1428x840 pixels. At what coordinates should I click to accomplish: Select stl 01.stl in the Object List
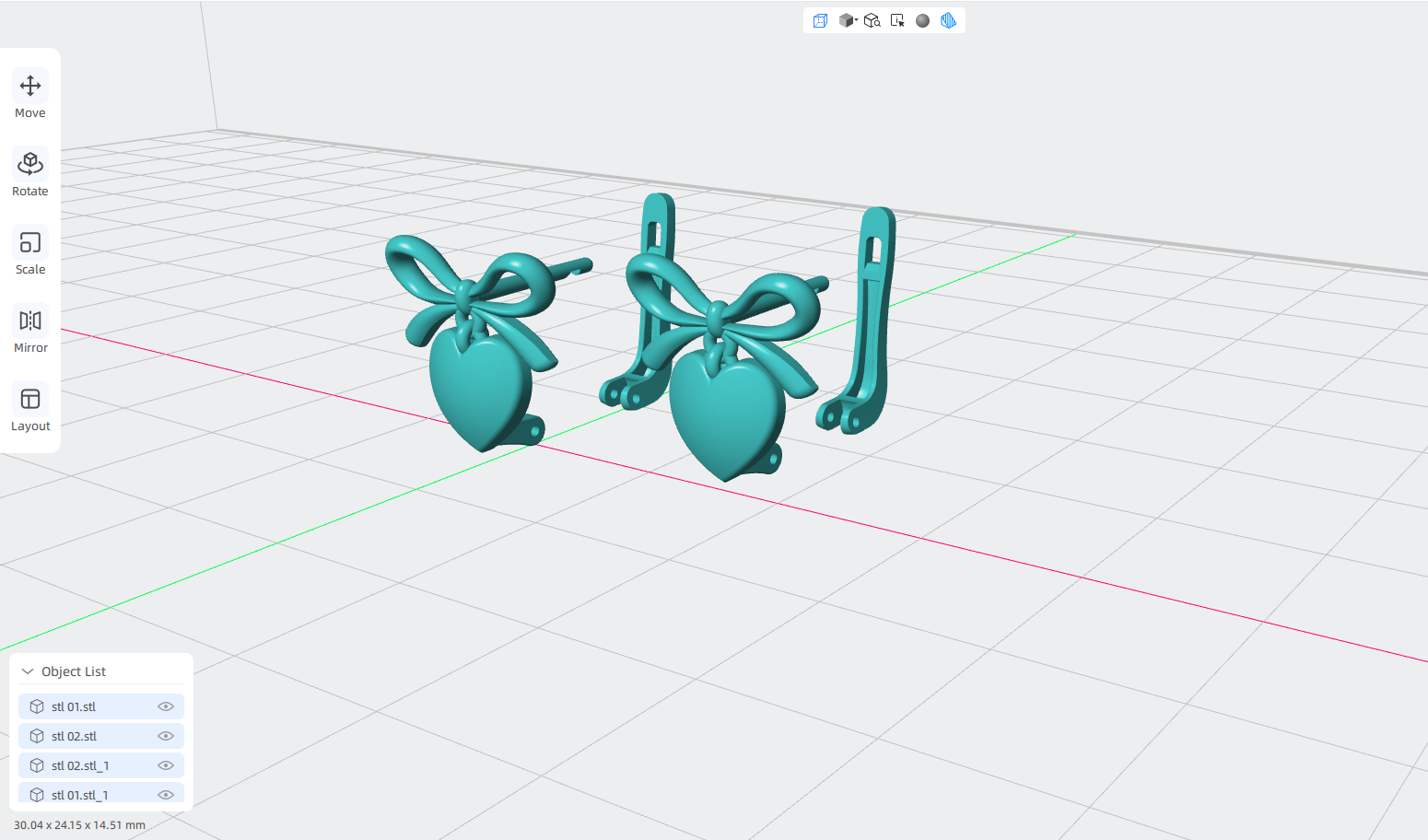coord(101,706)
